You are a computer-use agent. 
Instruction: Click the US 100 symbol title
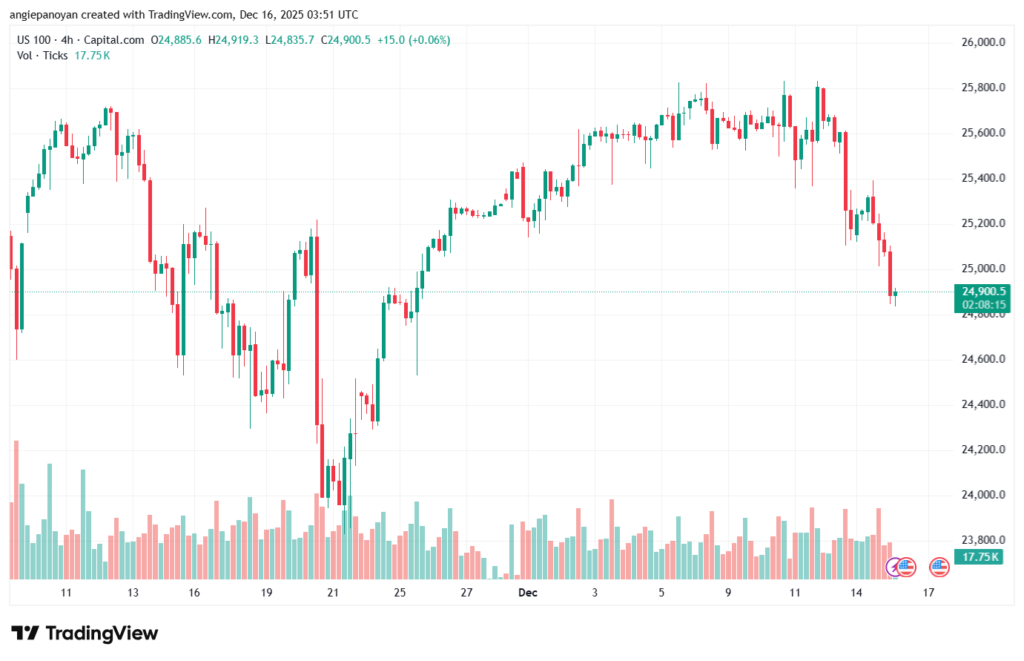[x=37, y=40]
